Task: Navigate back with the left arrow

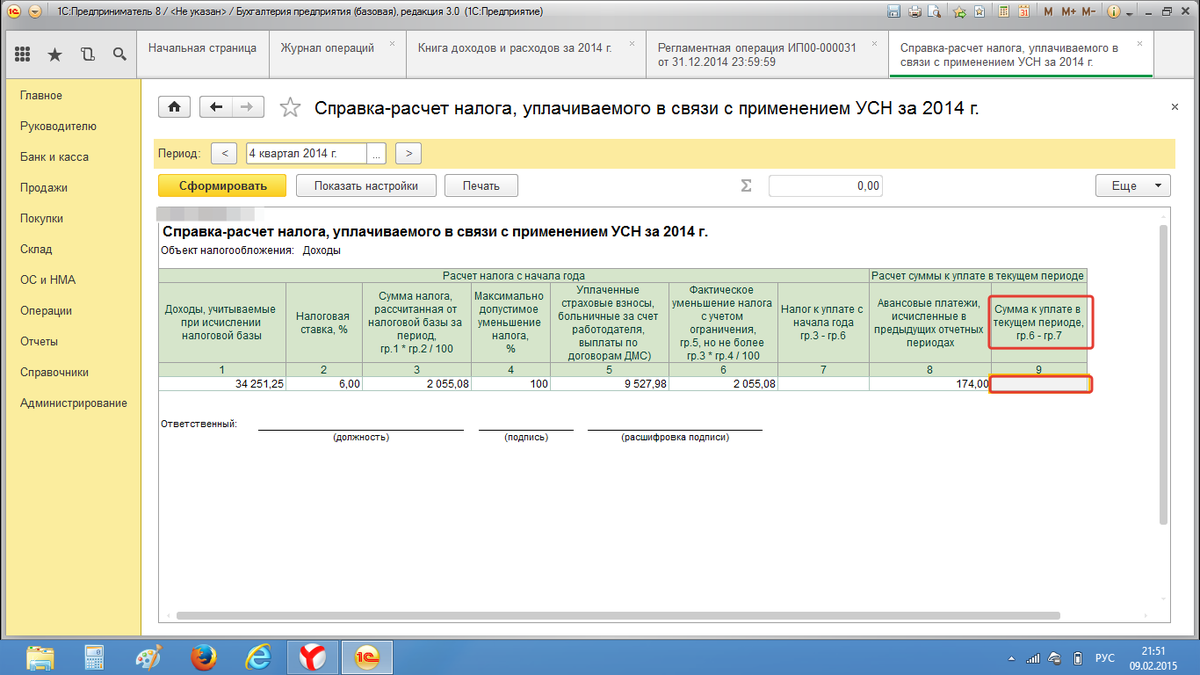Action: pos(217,107)
